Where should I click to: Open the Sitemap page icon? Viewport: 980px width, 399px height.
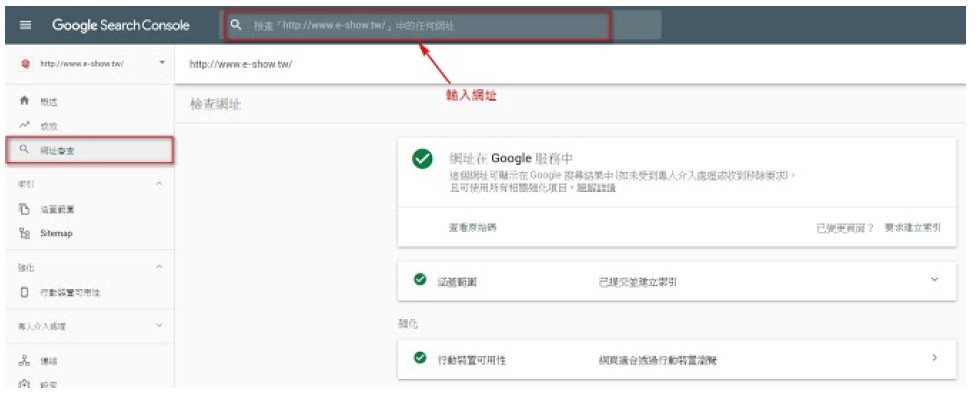(25, 233)
